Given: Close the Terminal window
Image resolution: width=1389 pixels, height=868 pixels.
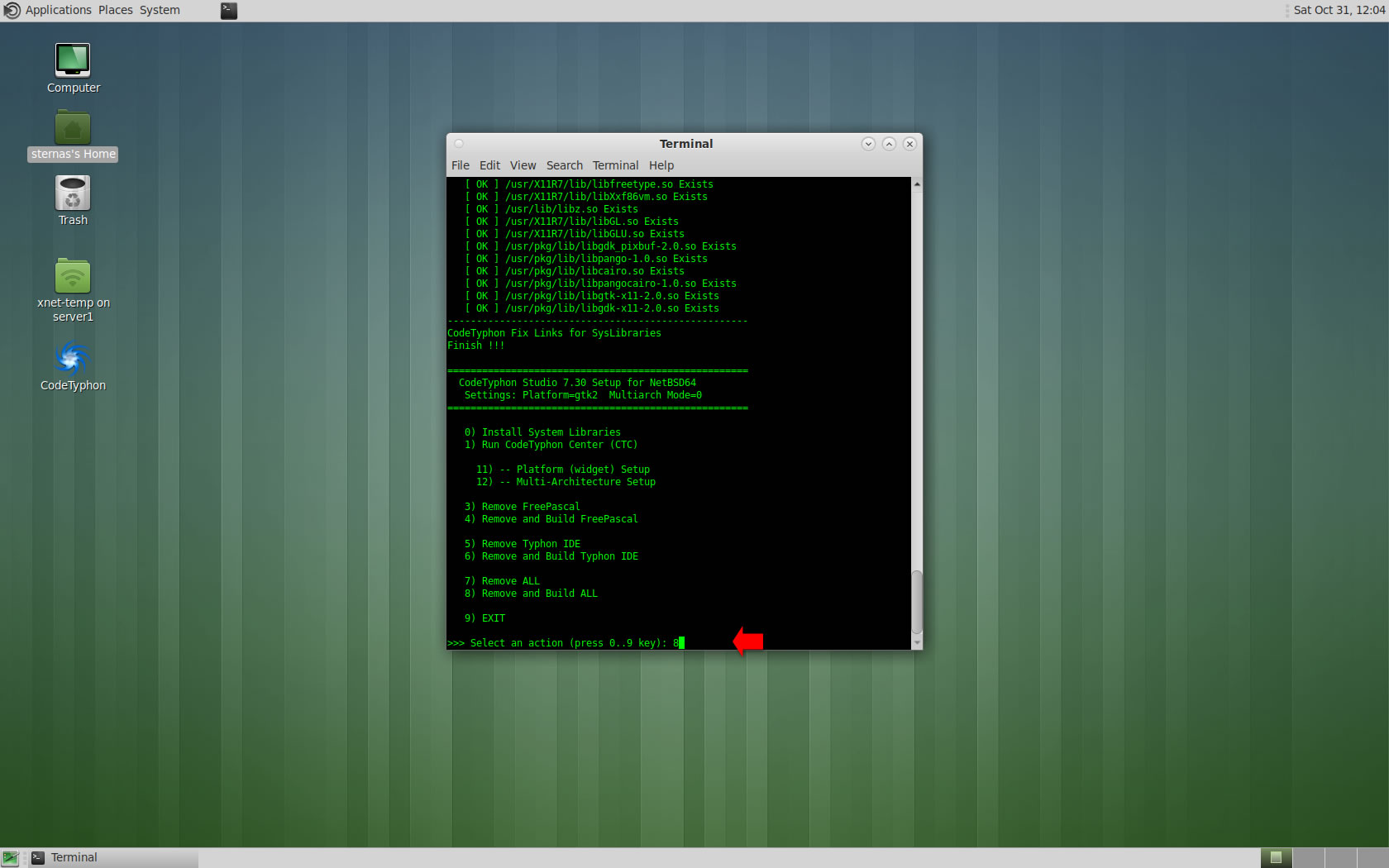Looking at the screenshot, I should pos(909,144).
